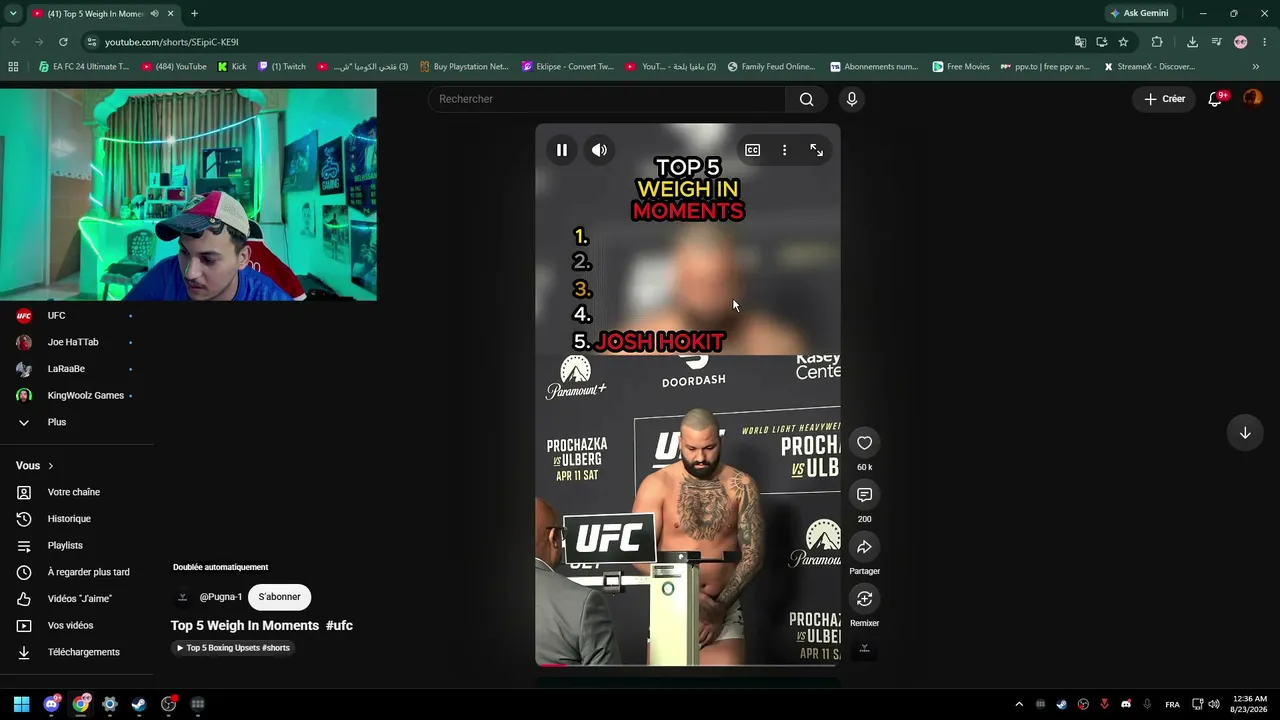Mute the Short's volume speaker icon
Image resolution: width=1280 pixels, height=720 pixels.
click(x=599, y=150)
